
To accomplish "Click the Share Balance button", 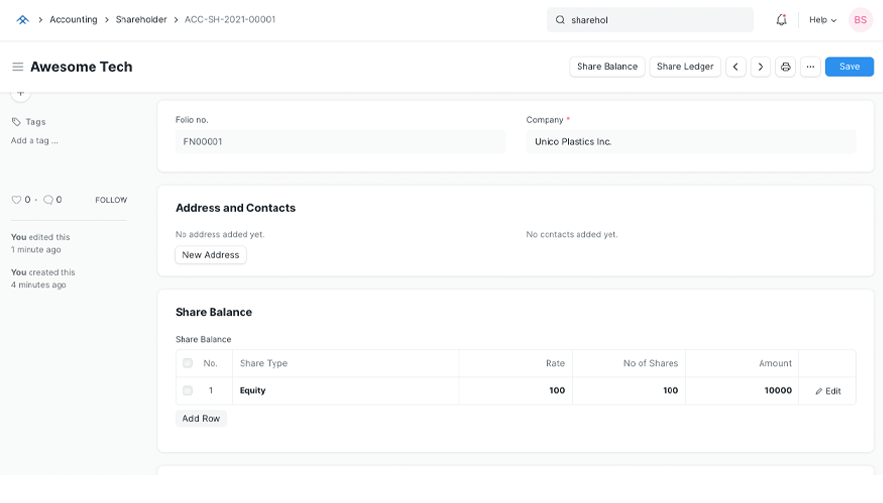I will [607, 67].
